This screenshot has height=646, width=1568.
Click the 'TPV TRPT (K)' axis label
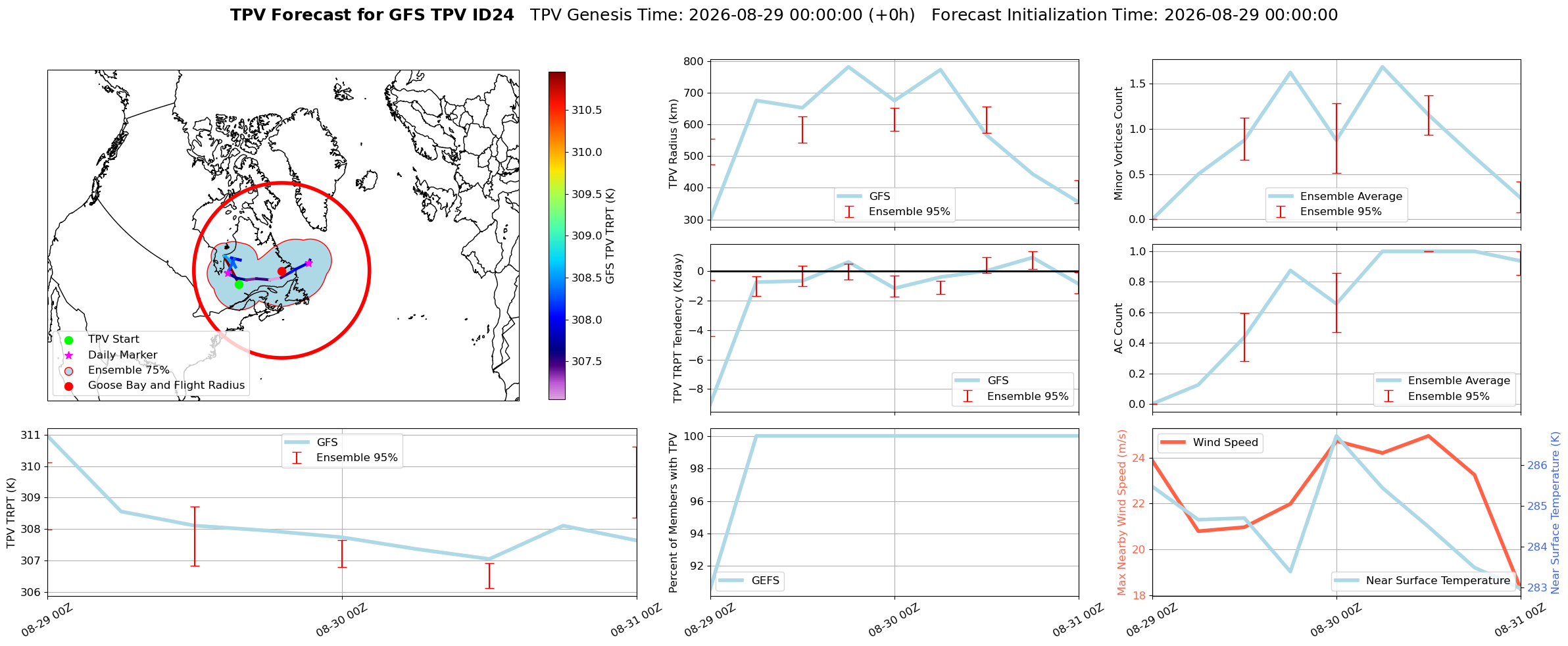[11, 513]
